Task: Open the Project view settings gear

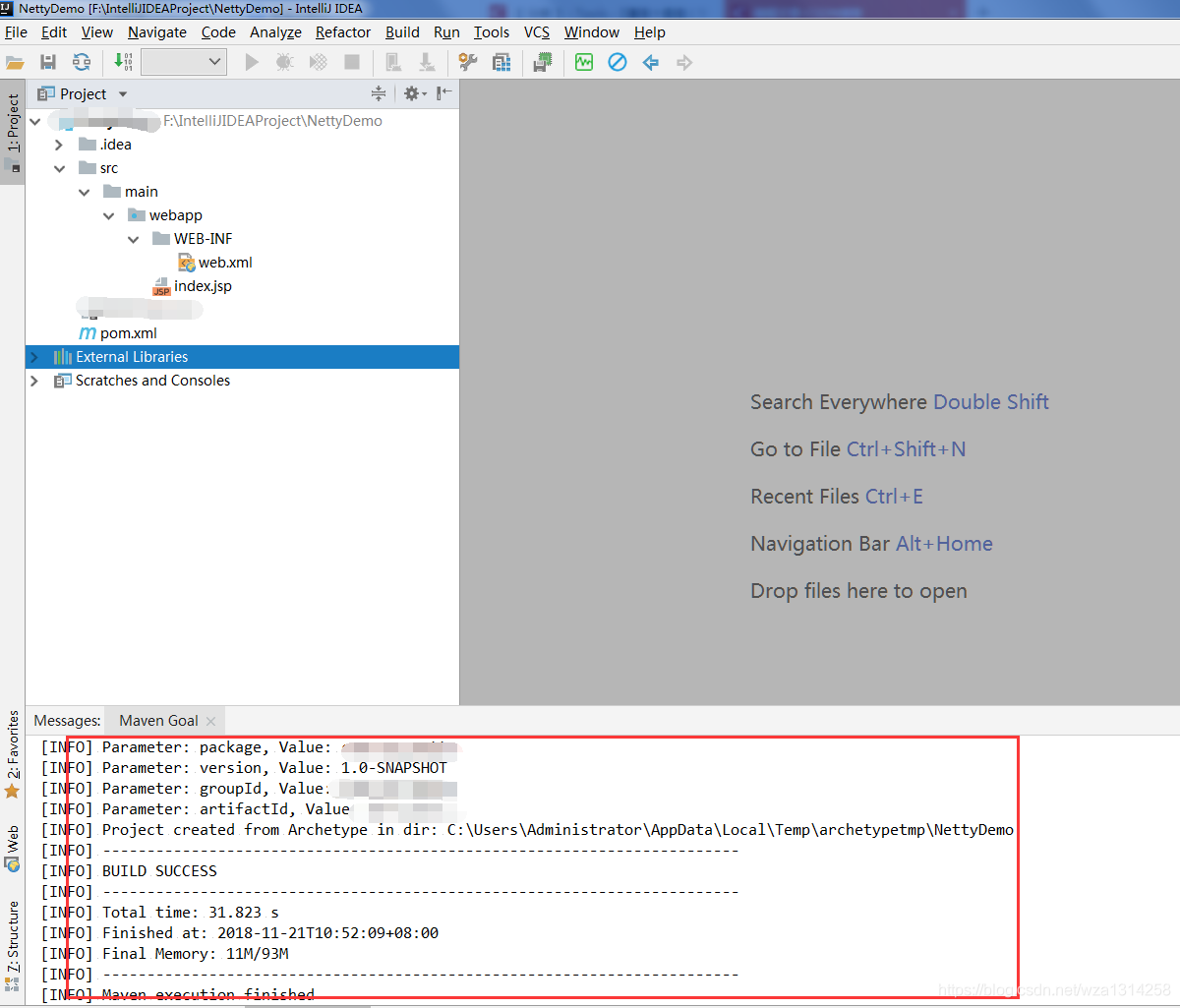Action: 413,93
